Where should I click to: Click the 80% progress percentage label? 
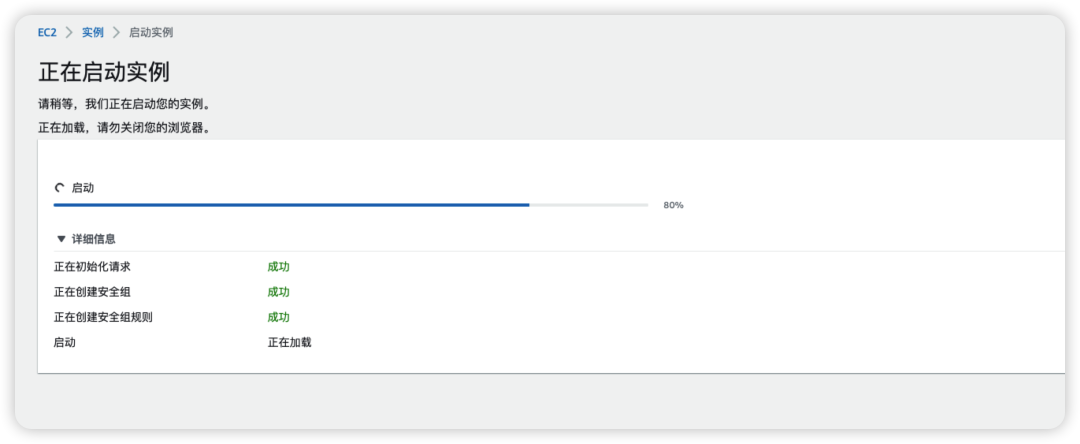(673, 205)
